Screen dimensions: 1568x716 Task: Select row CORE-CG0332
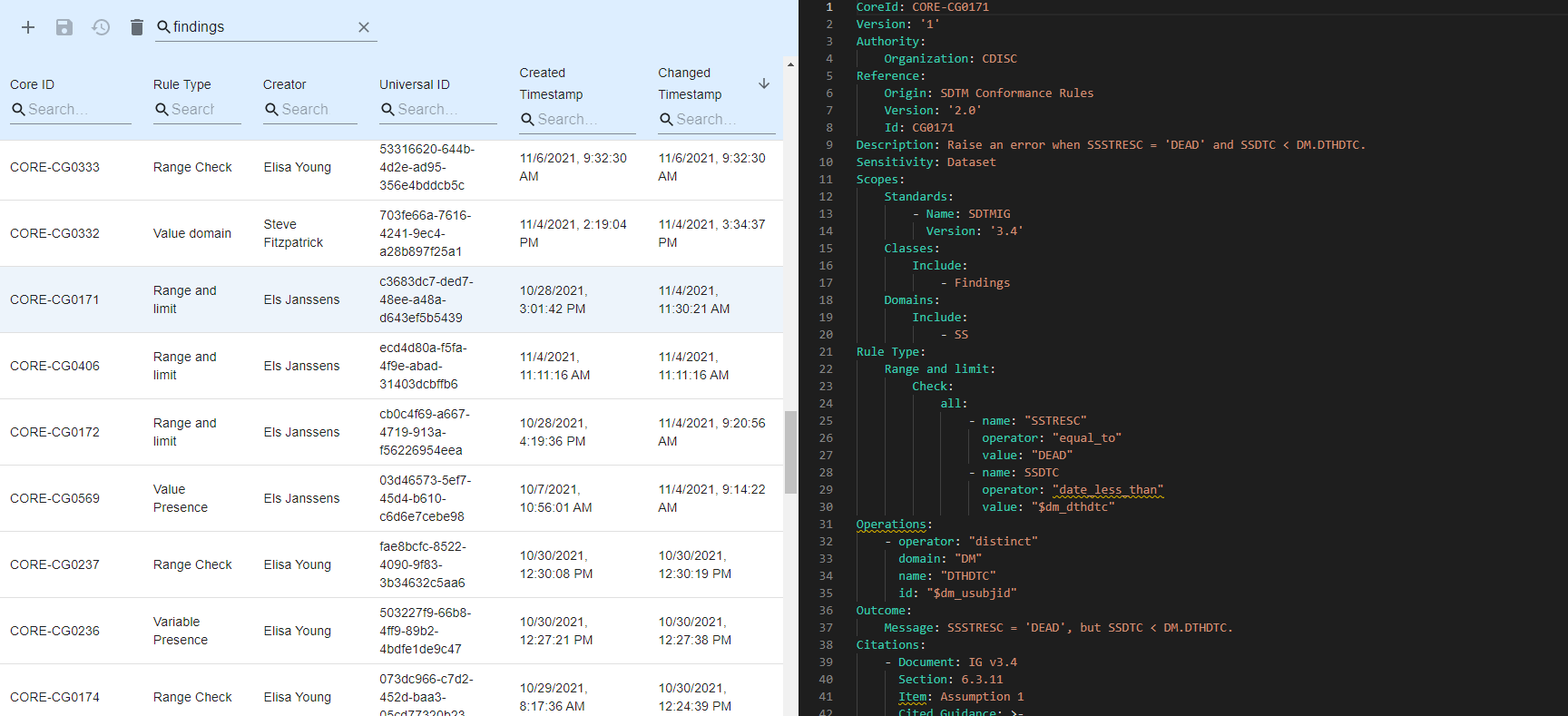pos(391,233)
